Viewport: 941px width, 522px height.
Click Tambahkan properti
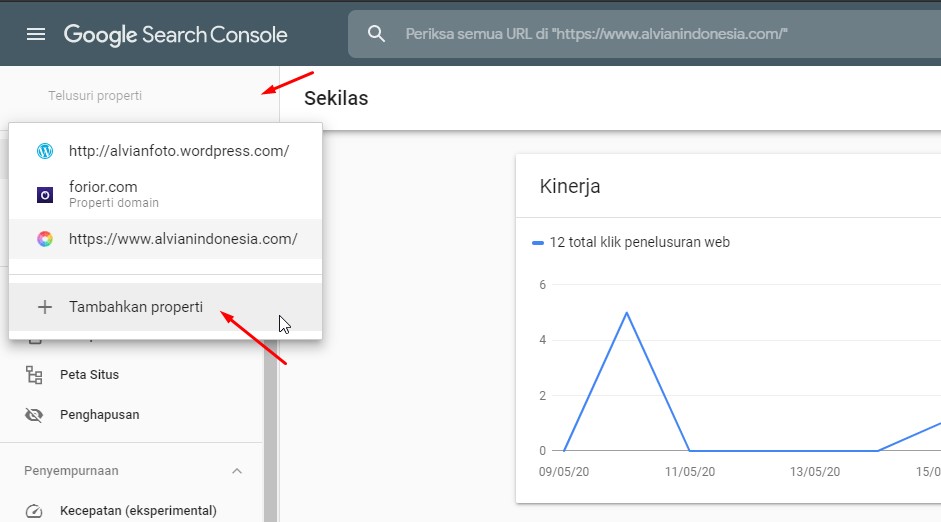click(165, 307)
